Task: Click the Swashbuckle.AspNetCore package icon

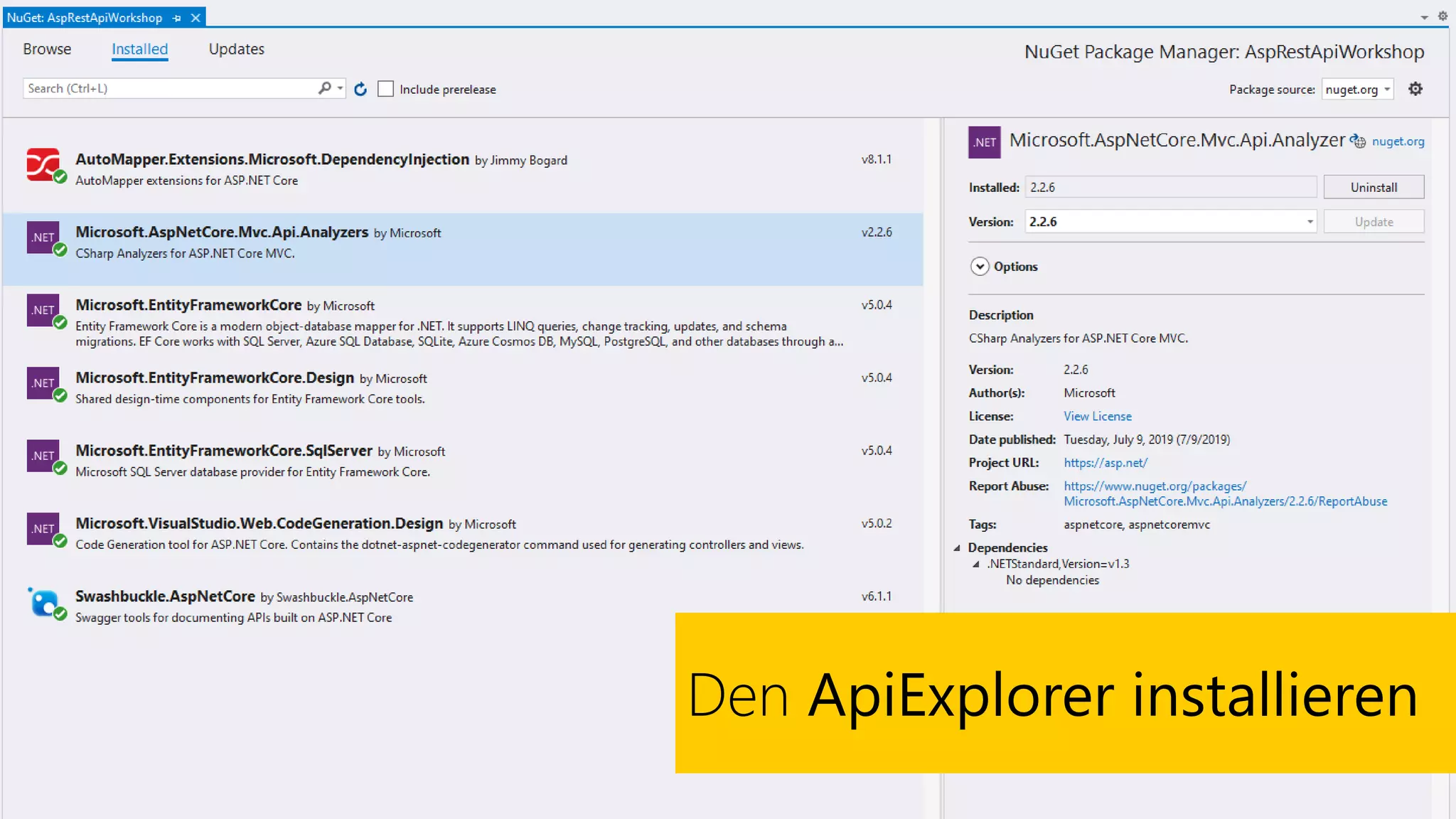Action: click(x=44, y=603)
